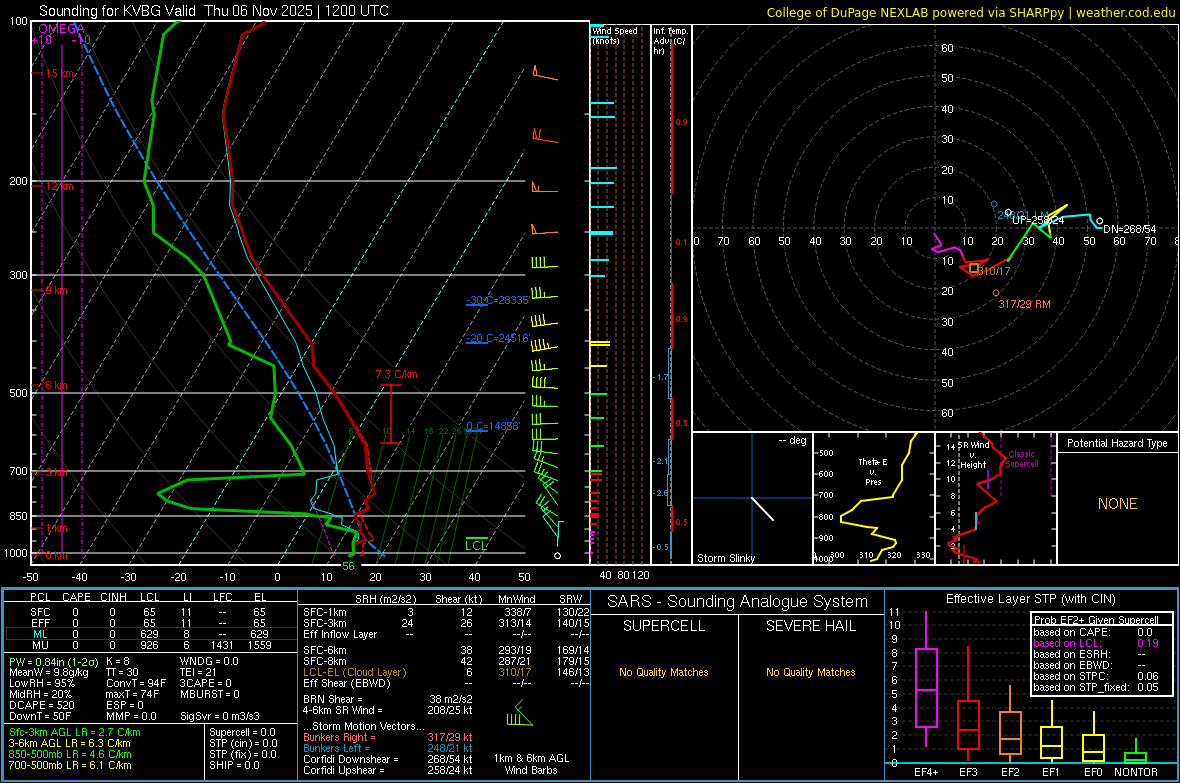Click the 700-500mb LR = 6.1 C/km line

(x=70, y=765)
